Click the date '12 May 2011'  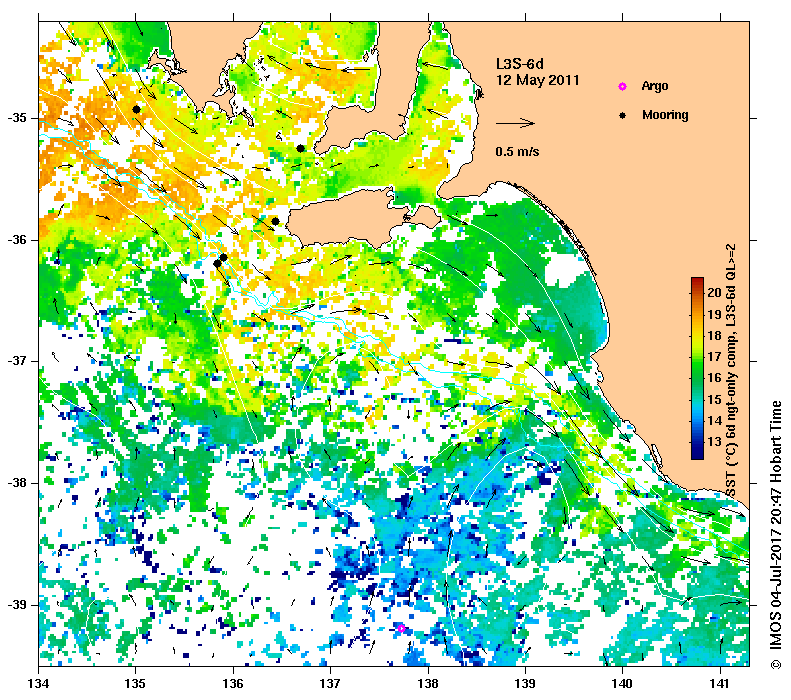[x=538, y=80]
